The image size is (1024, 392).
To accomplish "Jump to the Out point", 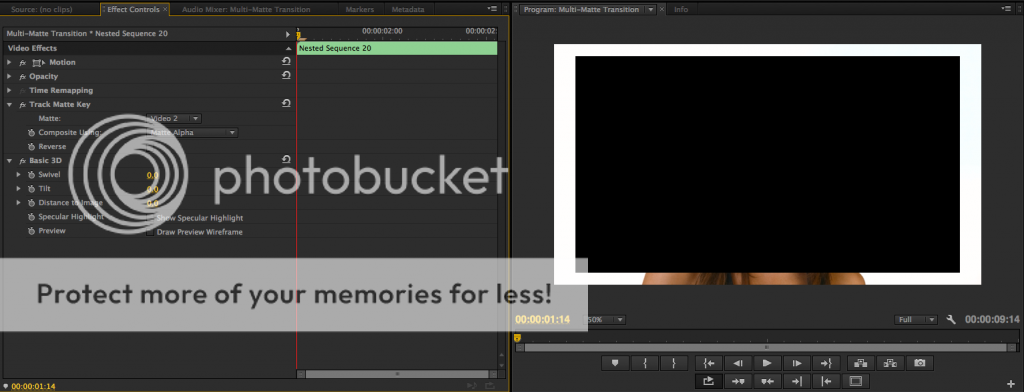I will coord(825,363).
